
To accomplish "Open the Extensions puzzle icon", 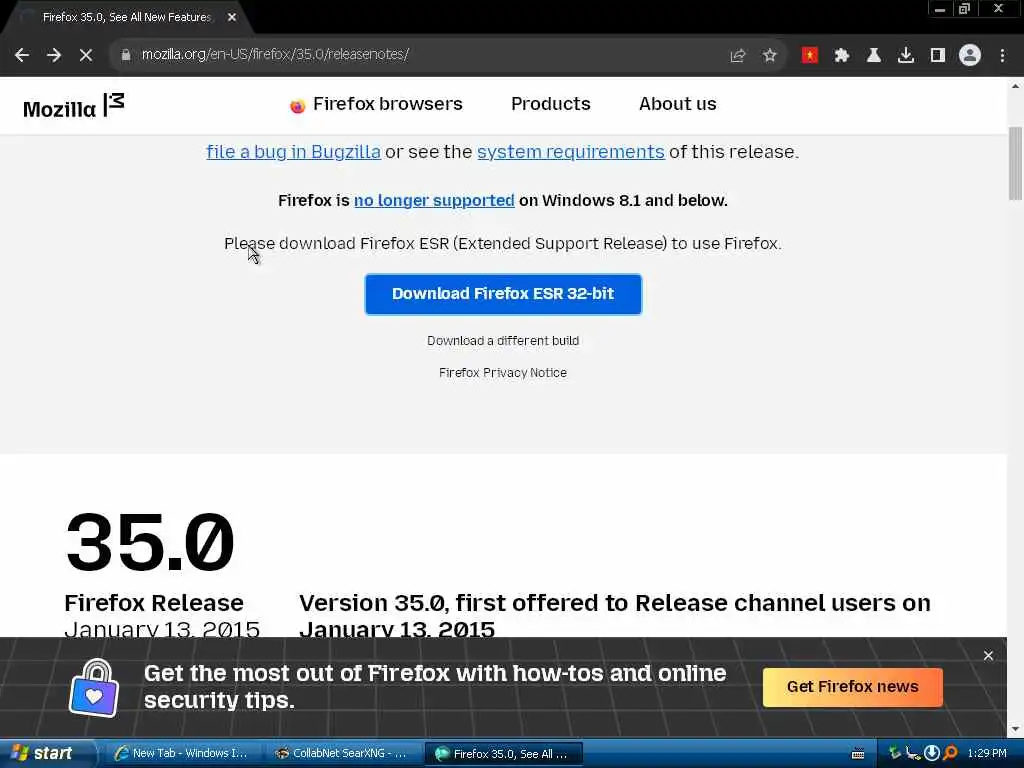I will [x=842, y=56].
